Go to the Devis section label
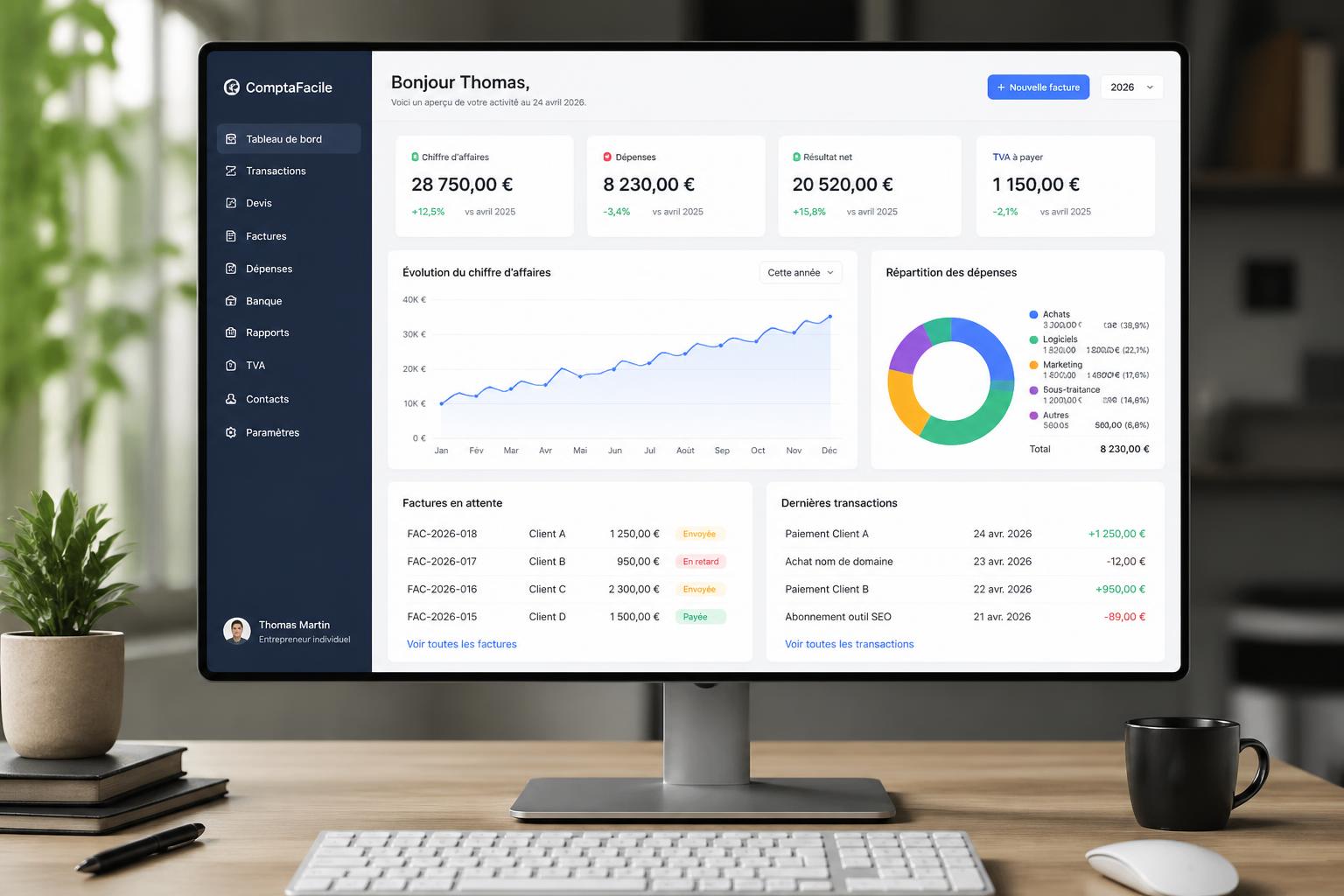Screen dimensions: 1344x896 pyautogui.click(x=259, y=203)
